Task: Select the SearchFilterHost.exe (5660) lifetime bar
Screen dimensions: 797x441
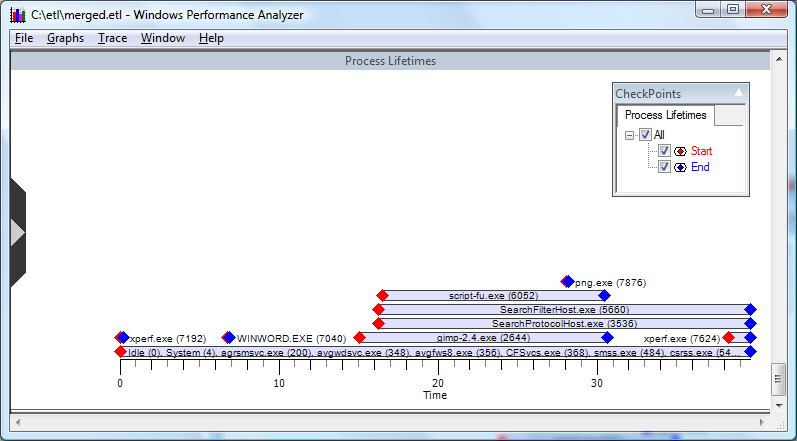Action: click(564, 309)
